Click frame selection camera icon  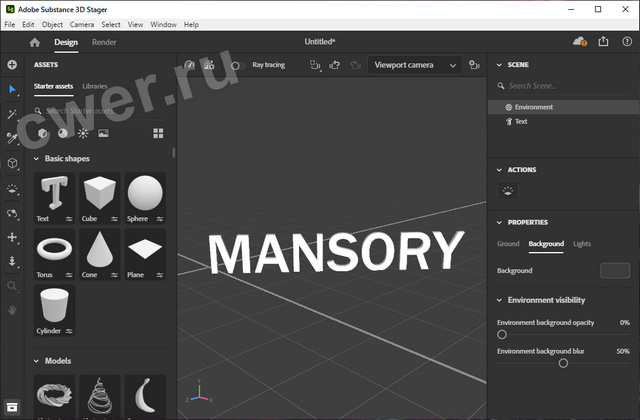[315, 65]
